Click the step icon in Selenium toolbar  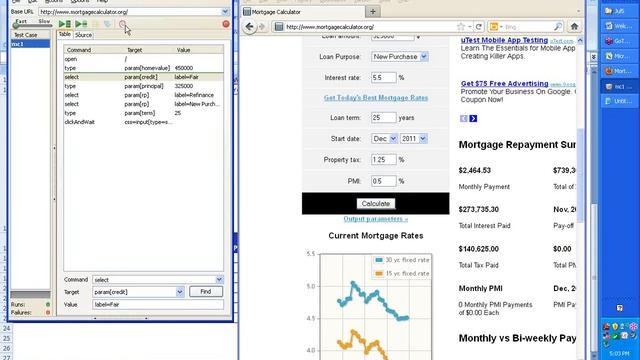point(107,24)
